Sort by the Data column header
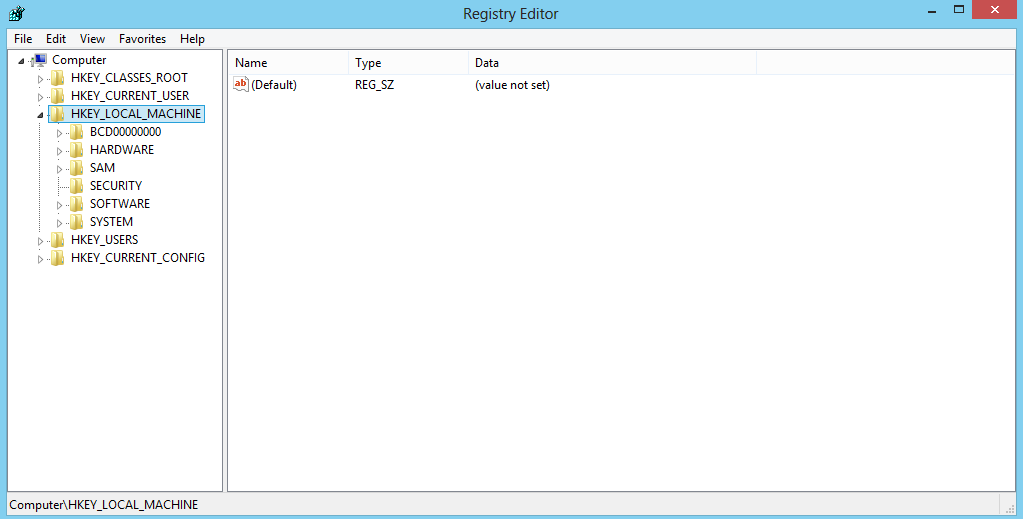1023x519 pixels. [x=613, y=63]
